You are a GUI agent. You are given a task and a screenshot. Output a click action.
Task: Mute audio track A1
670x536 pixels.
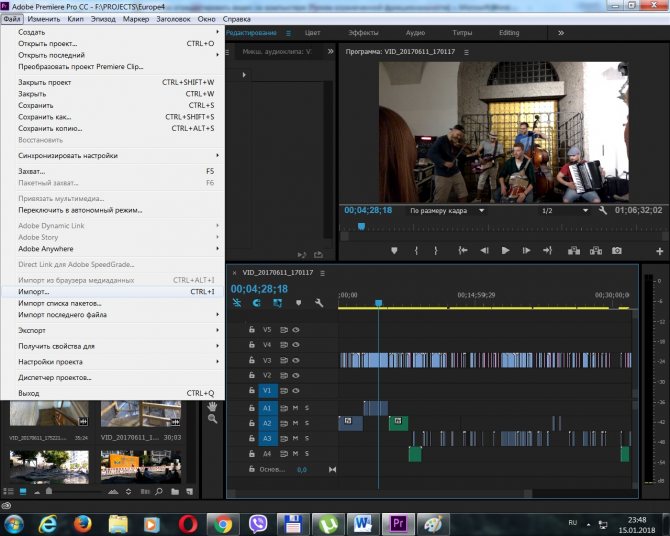pos(295,408)
